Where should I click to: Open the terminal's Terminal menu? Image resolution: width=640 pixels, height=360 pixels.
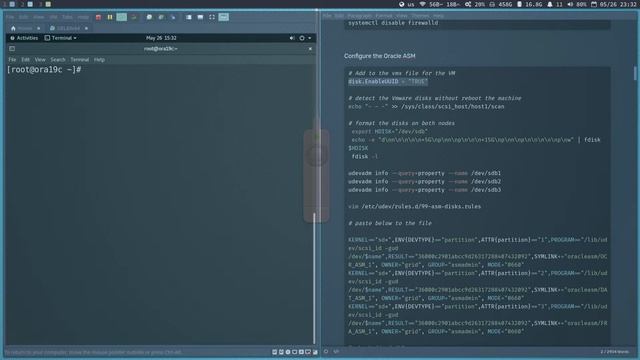(x=80, y=60)
